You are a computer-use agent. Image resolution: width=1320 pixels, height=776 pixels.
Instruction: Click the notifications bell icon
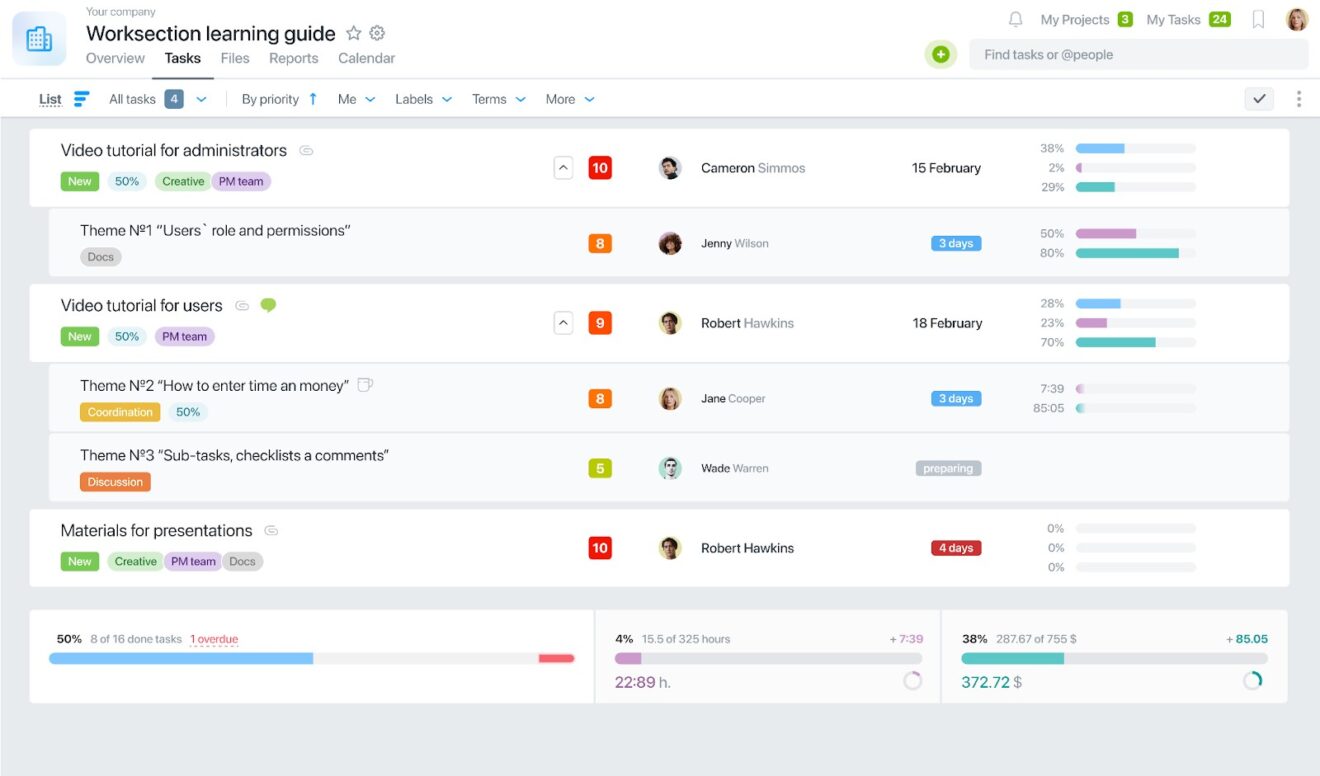coord(1015,18)
